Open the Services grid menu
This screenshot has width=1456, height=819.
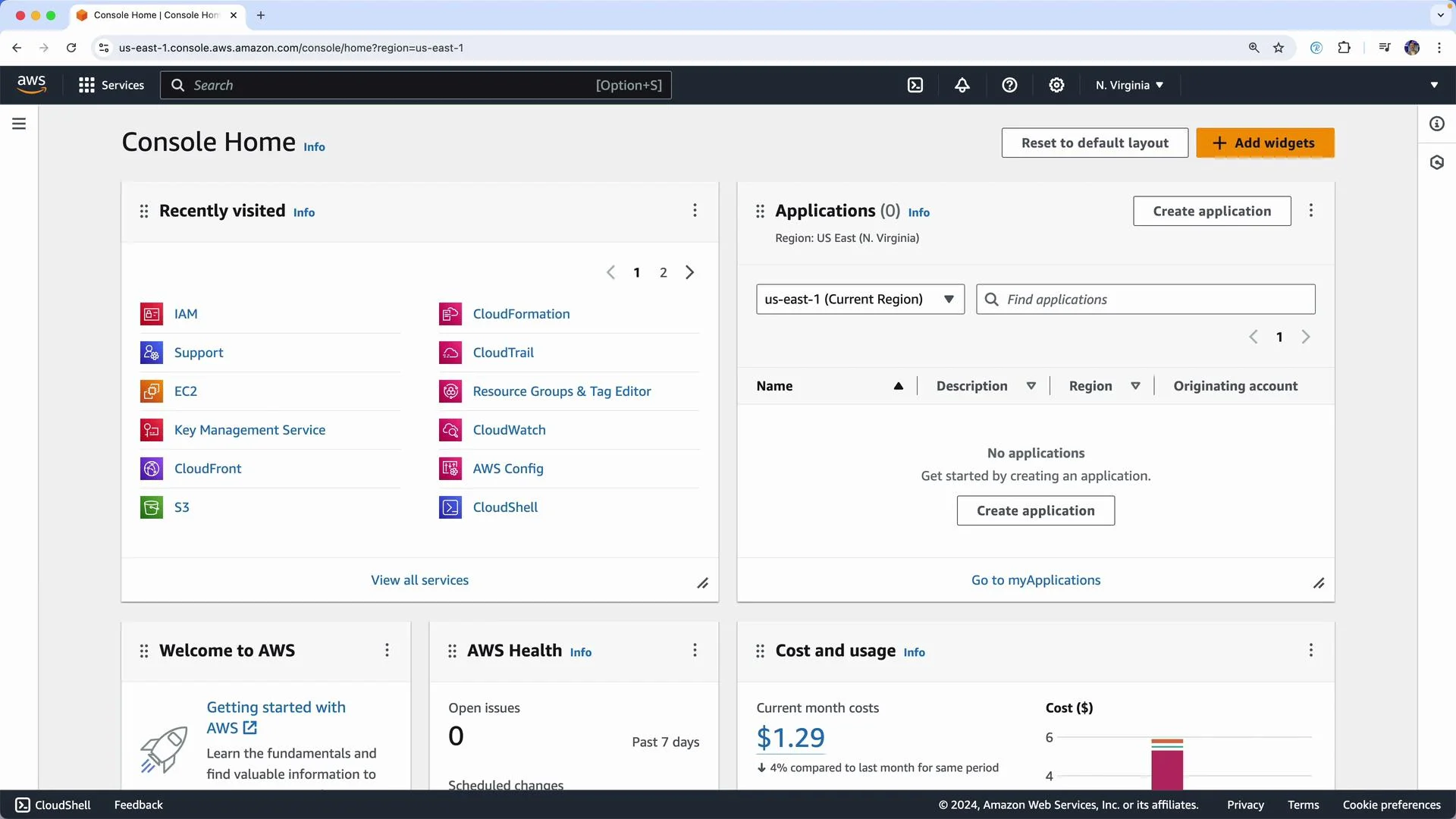[x=111, y=85]
